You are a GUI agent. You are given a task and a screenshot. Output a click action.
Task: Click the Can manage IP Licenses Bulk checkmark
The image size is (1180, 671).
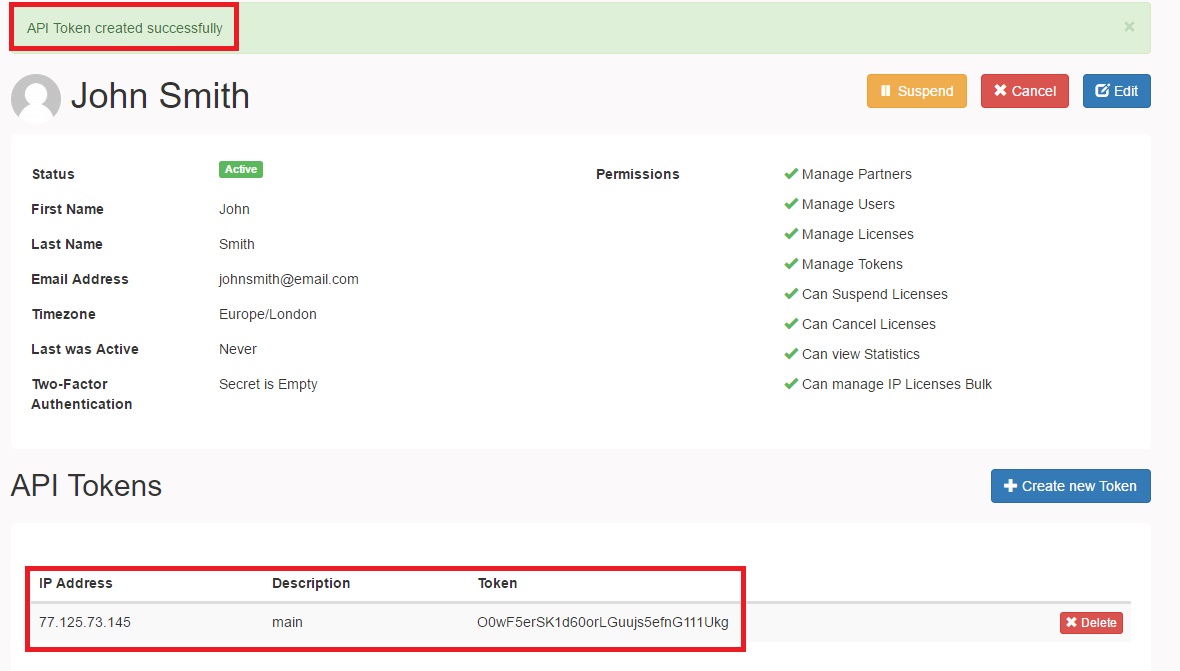tap(791, 384)
